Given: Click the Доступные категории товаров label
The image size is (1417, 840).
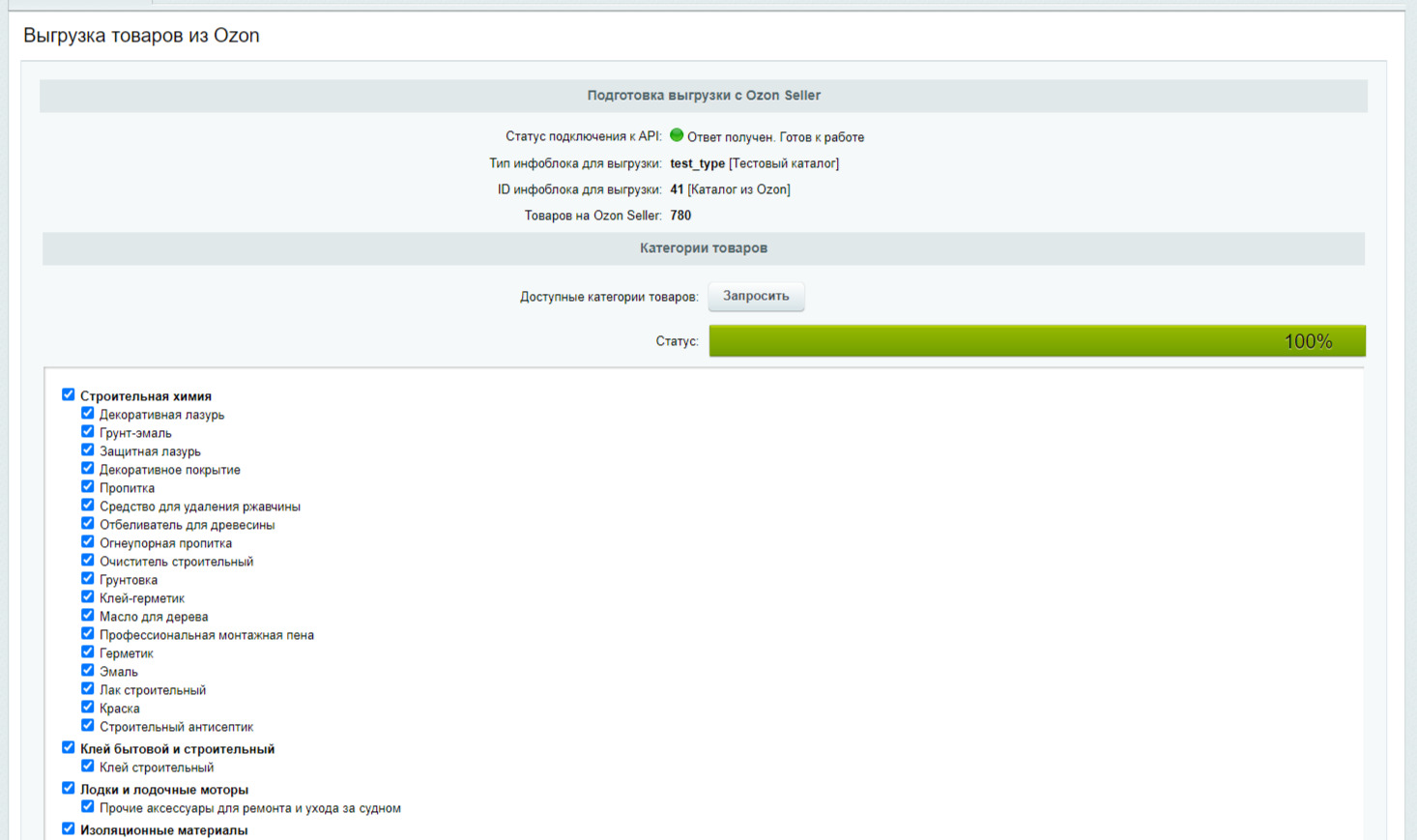Looking at the screenshot, I should point(609,297).
